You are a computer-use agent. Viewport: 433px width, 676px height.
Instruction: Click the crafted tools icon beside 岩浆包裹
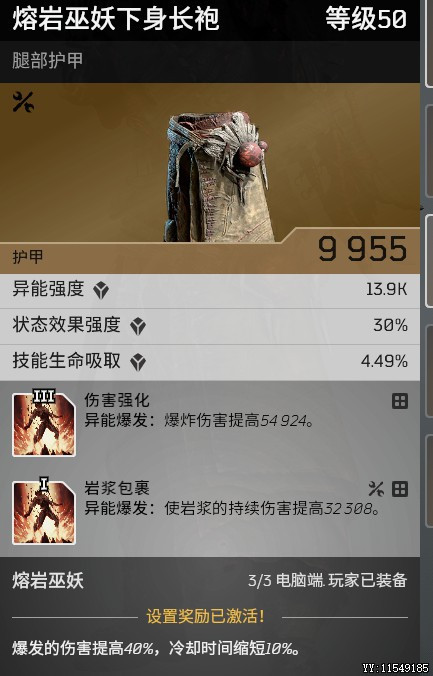point(376,489)
